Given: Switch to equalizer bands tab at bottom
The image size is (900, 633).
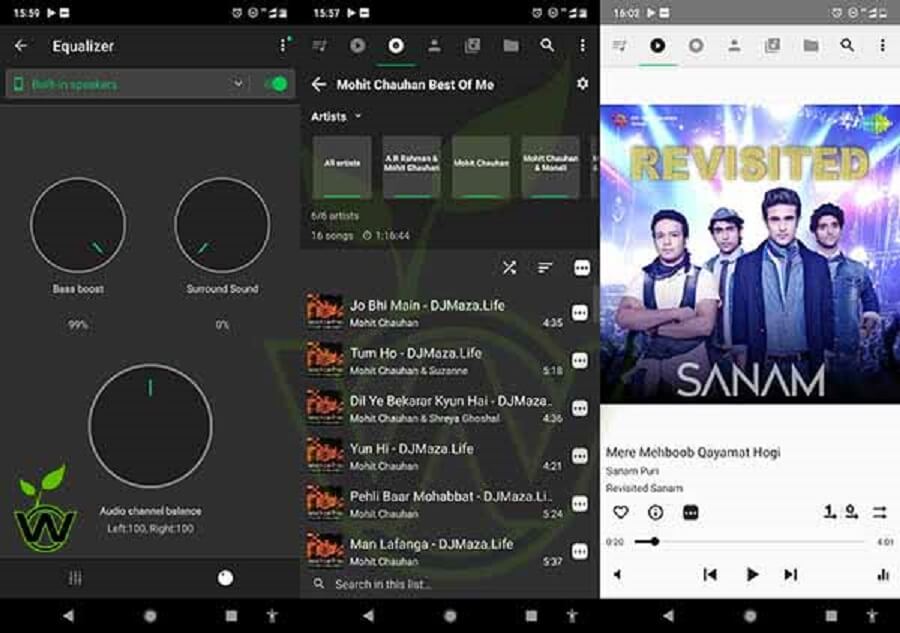Looking at the screenshot, I should point(75,578).
